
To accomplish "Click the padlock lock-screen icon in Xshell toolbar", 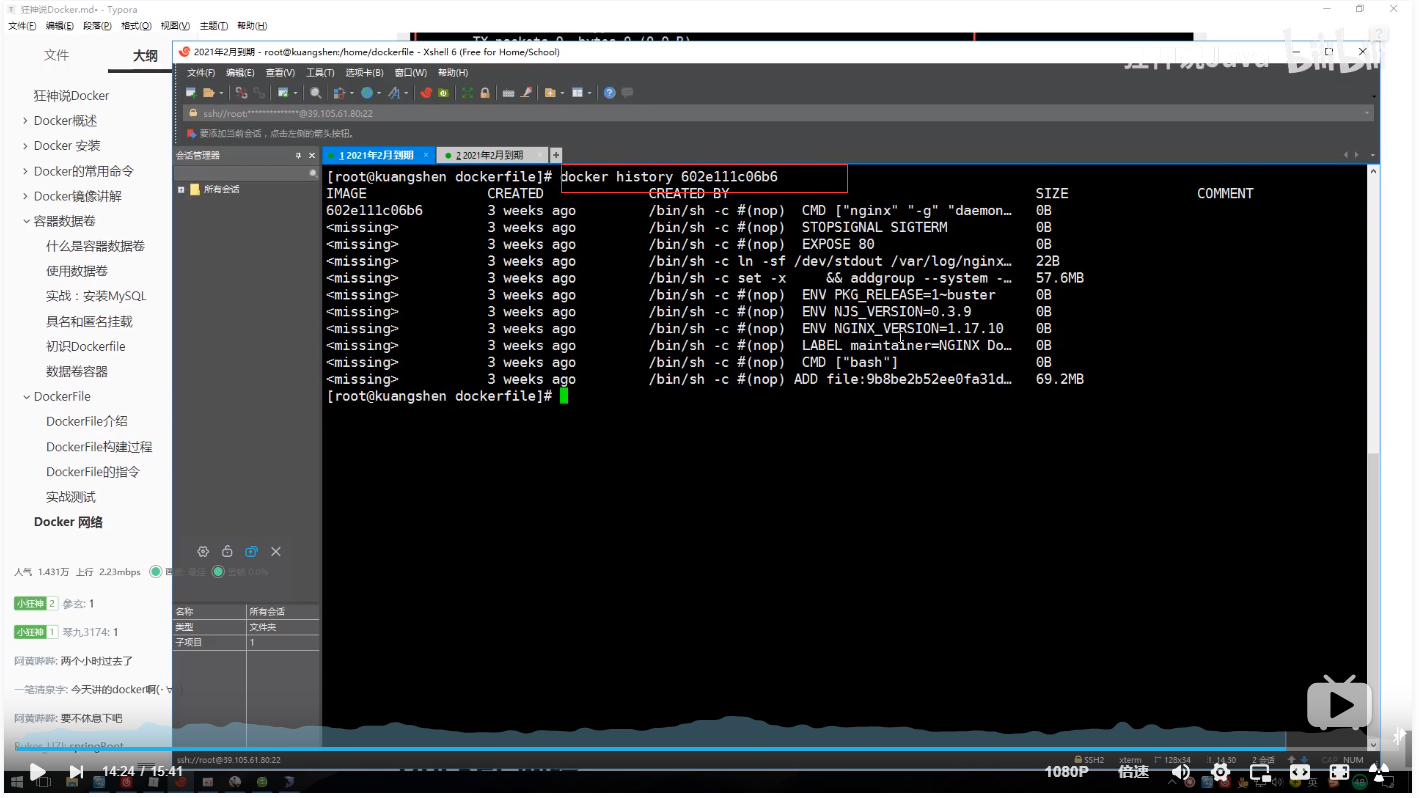I will point(485,93).
